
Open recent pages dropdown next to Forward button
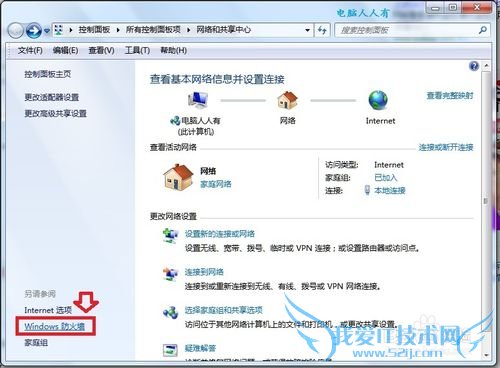point(47,31)
